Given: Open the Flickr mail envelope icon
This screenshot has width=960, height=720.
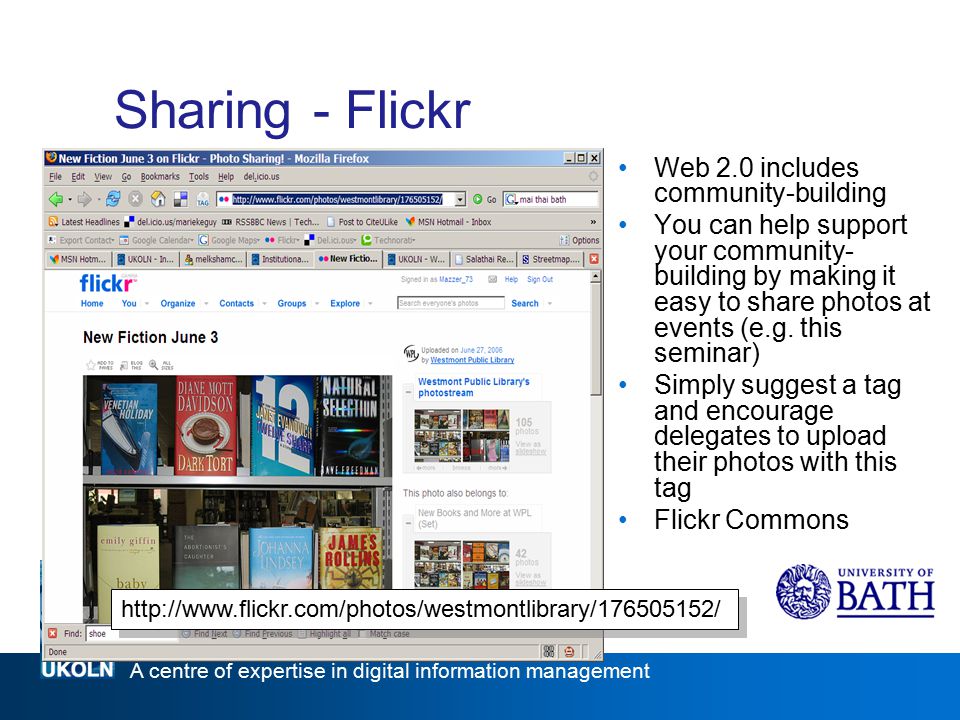Looking at the screenshot, I should point(492,279).
